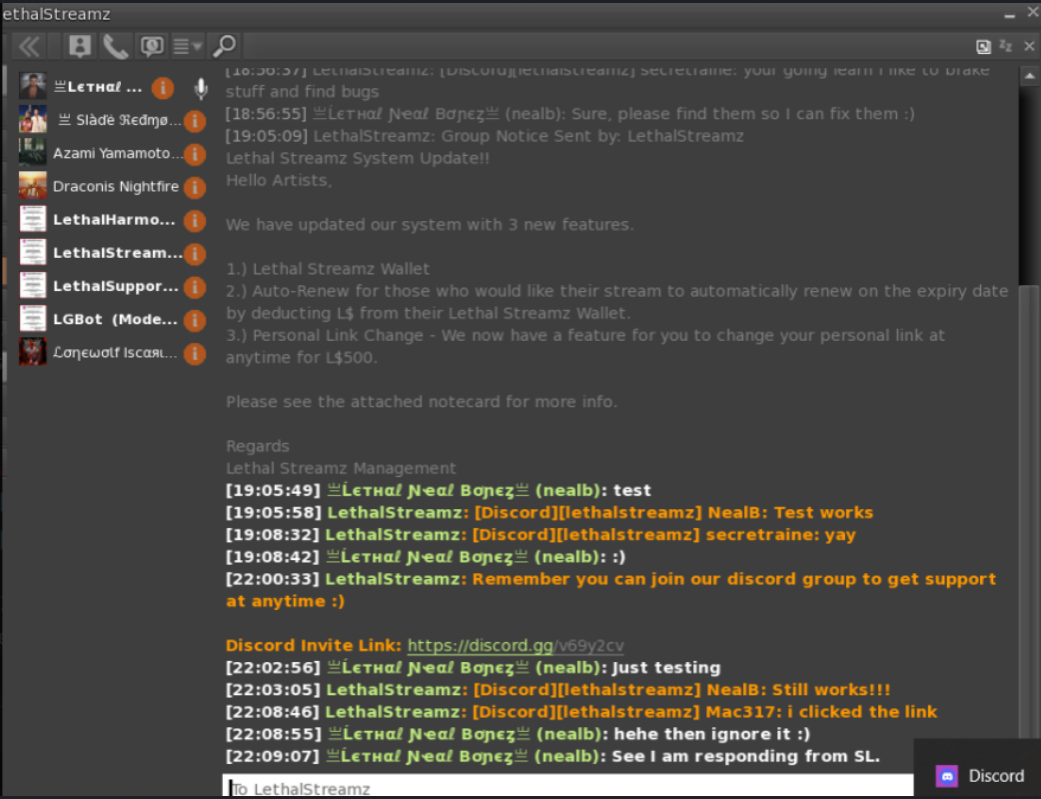The height and width of the screenshot is (799, 1041).
Task: Toggle microphone for Lethal Neal participant
Action: tap(200, 88)
